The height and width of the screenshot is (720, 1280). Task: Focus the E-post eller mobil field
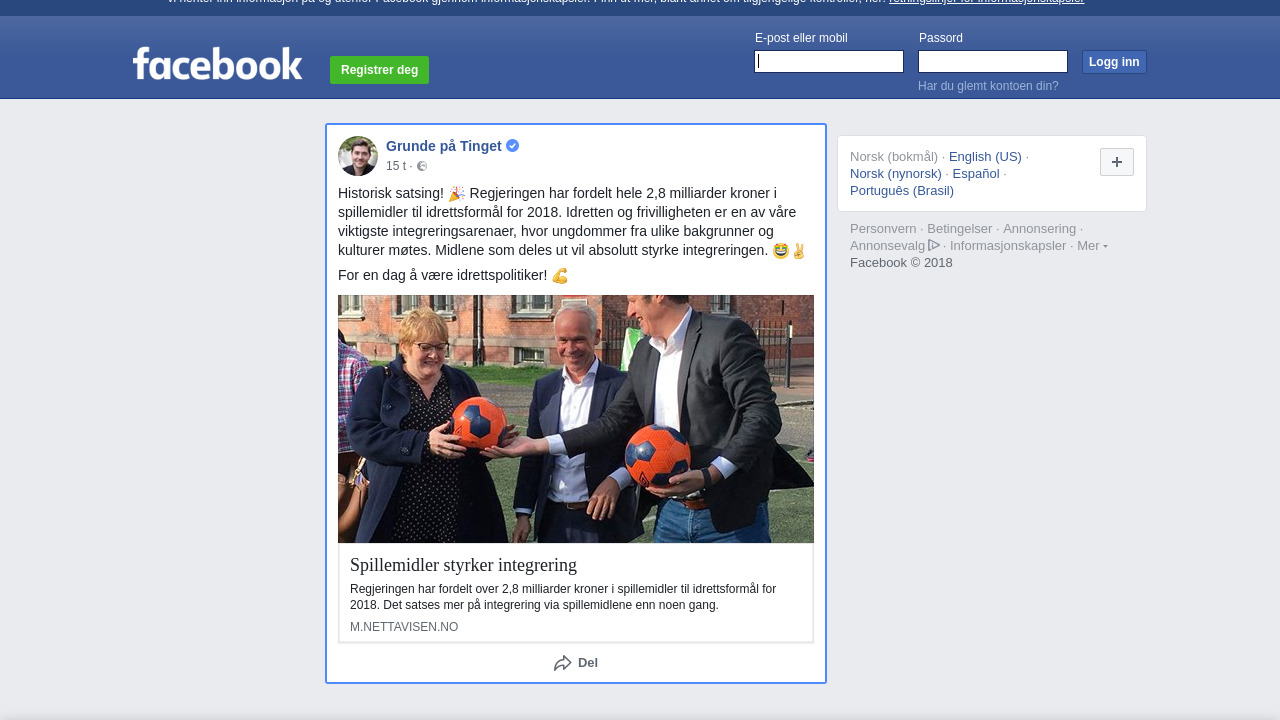click(x=829, y=62)
